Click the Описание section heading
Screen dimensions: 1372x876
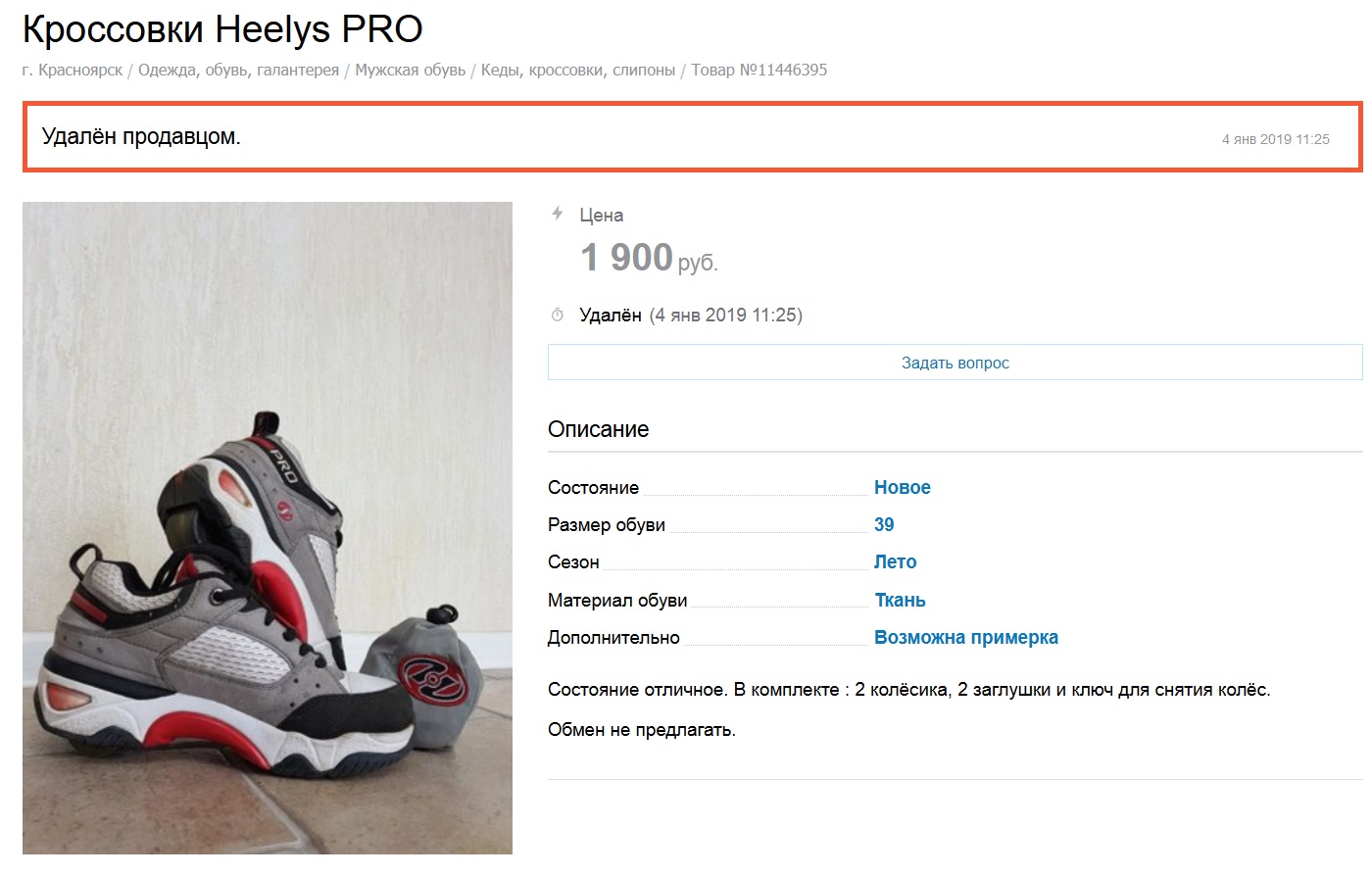(598, 429)
